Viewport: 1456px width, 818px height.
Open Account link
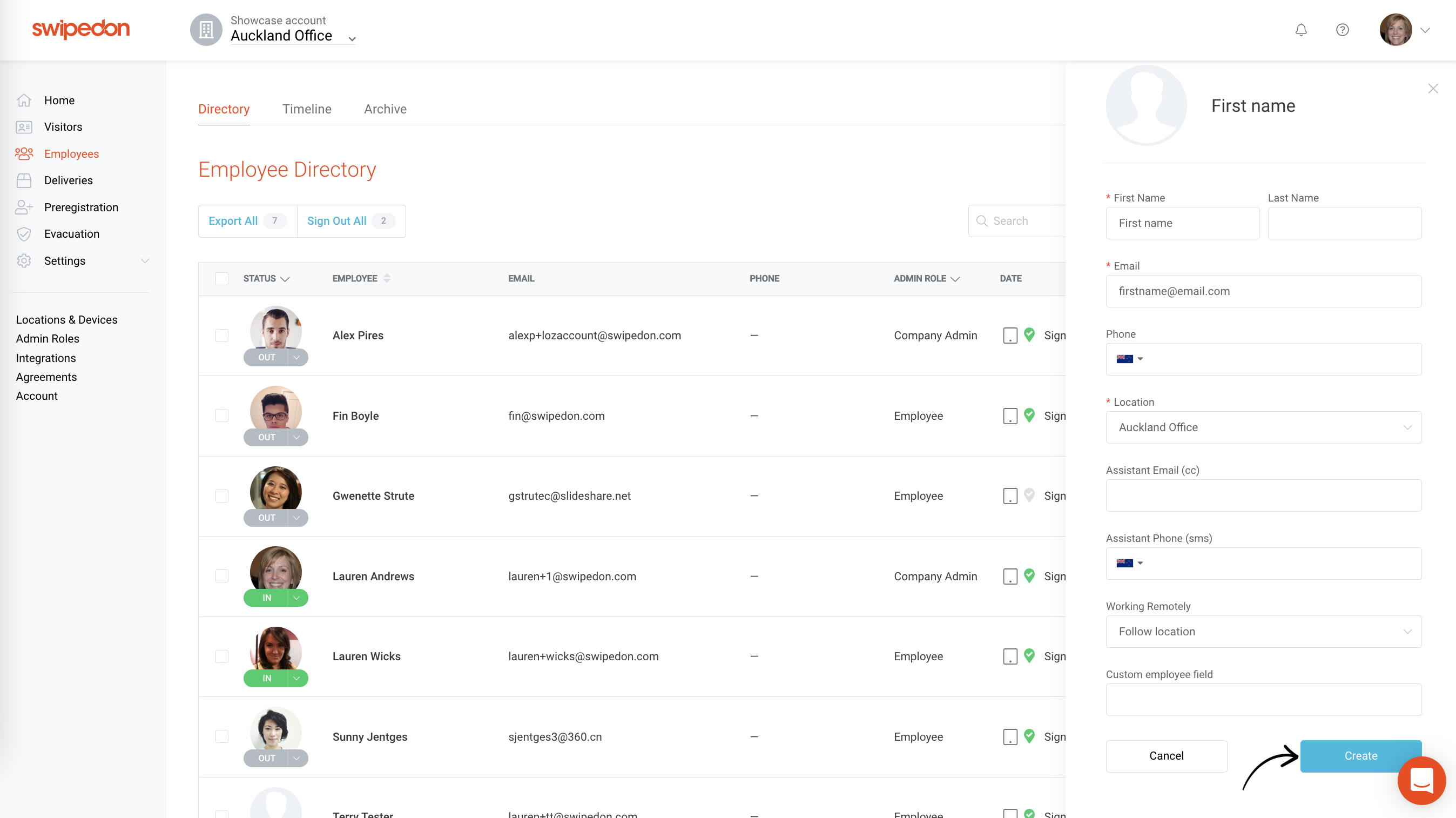pyautogui.click(x=37, y=395)
